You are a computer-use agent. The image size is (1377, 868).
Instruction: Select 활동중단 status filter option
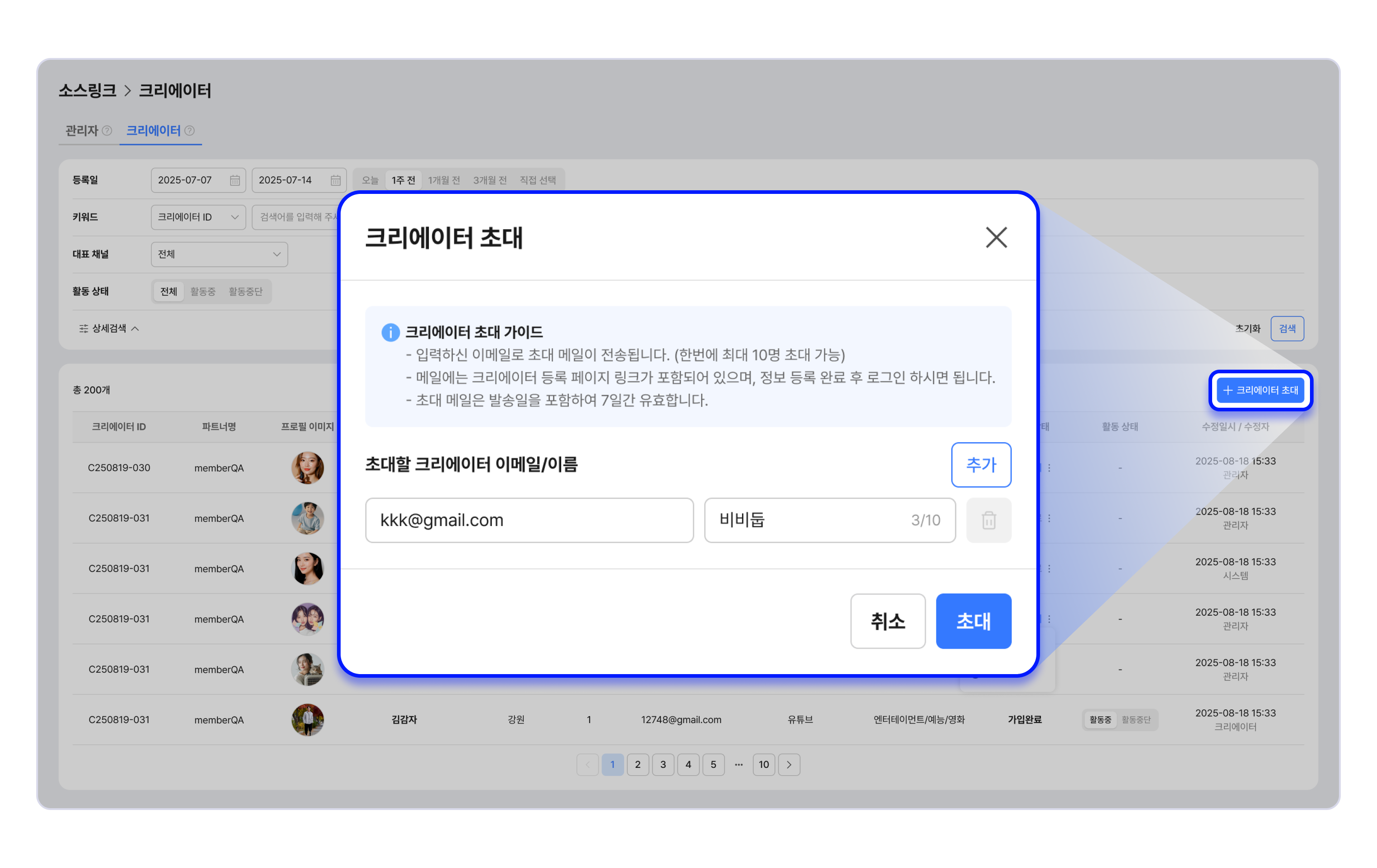click(x=246, y=292)
